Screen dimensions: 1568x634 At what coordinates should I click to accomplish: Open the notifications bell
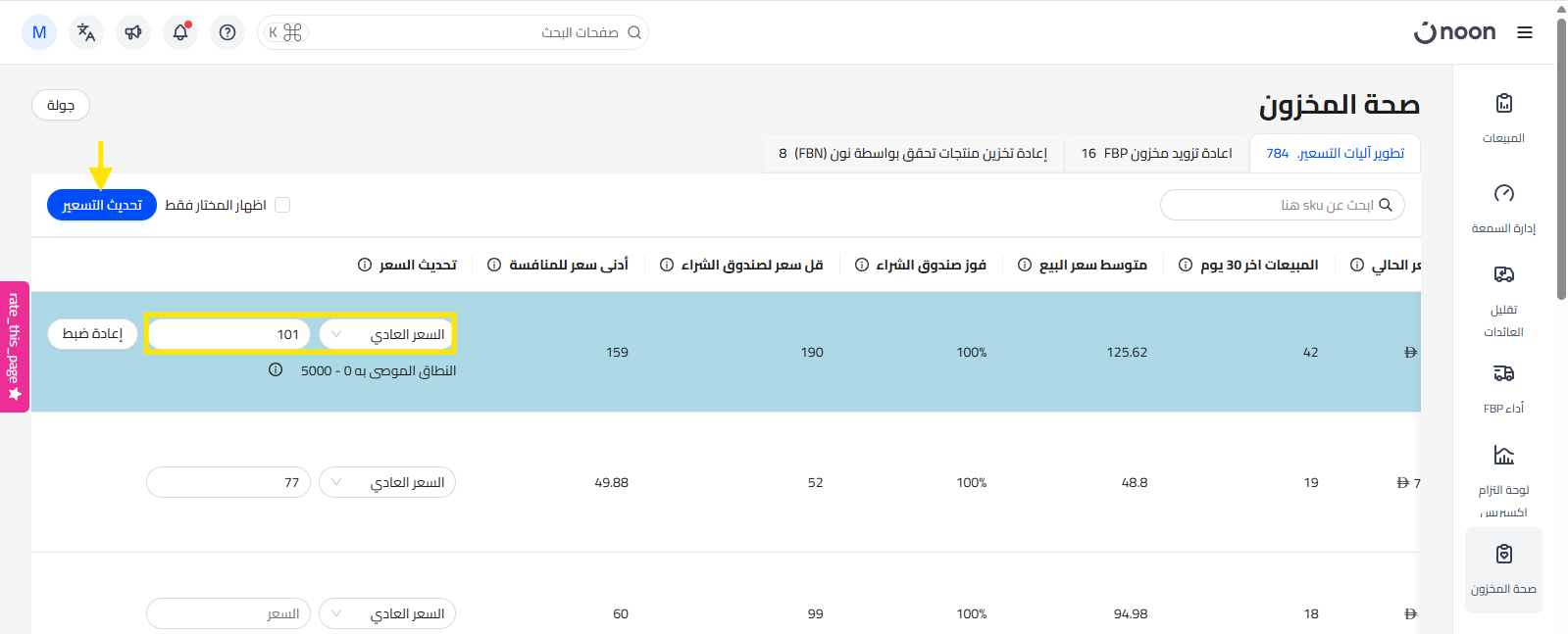click(x=180, y=32)
